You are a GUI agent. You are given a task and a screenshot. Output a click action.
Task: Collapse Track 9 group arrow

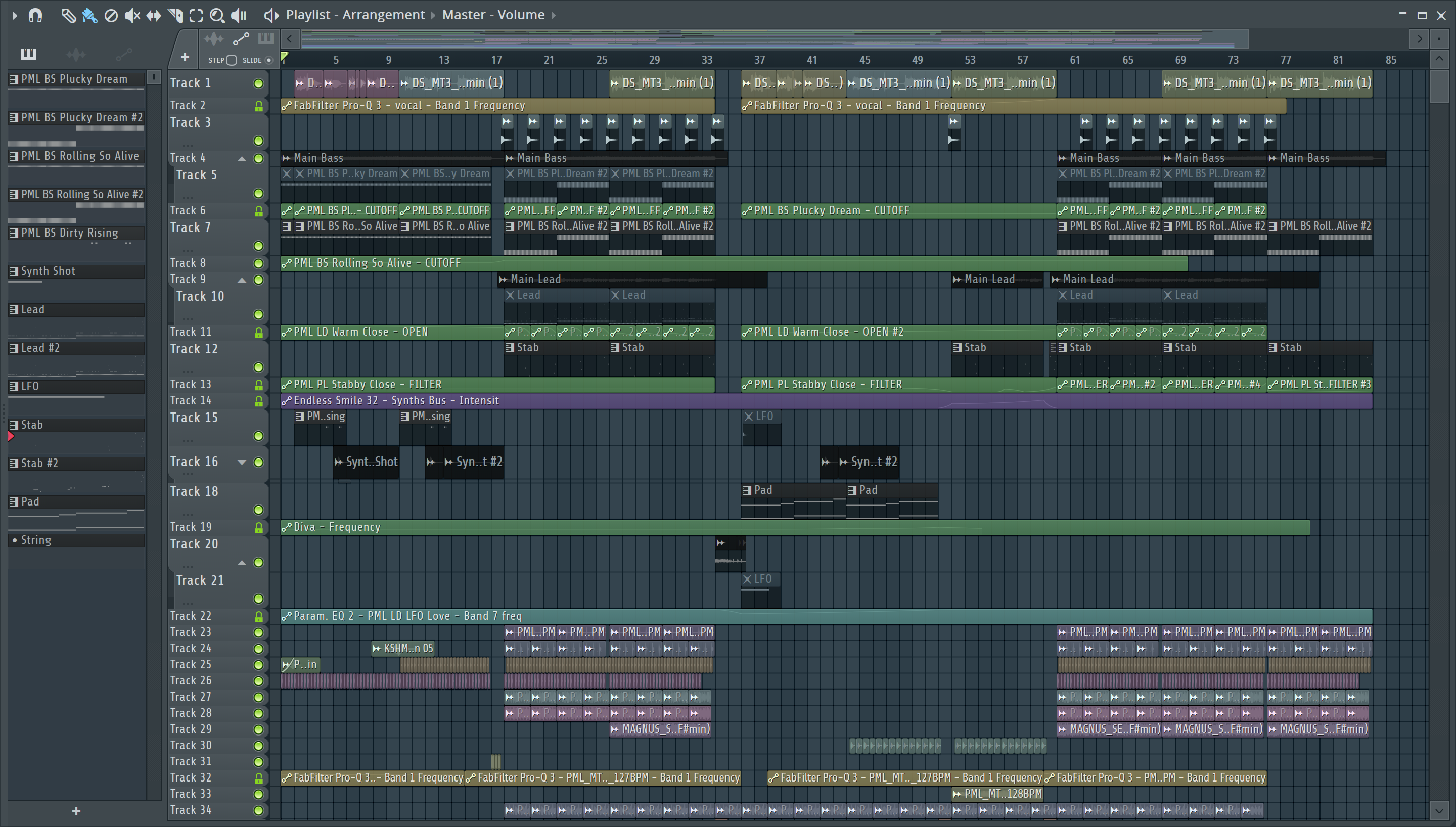pos(242,280)
